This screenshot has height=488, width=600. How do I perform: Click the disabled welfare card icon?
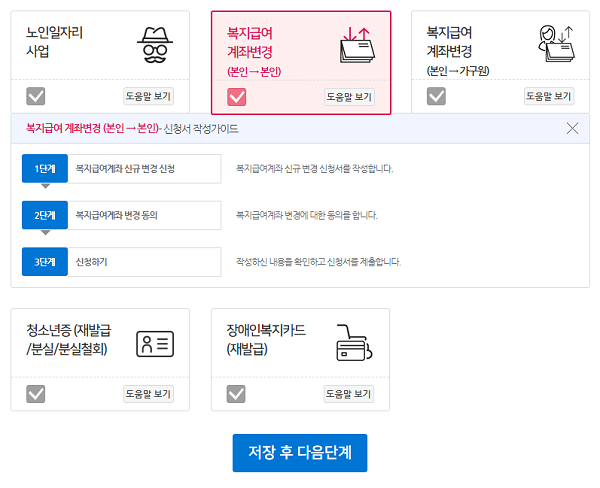point(354,343)
